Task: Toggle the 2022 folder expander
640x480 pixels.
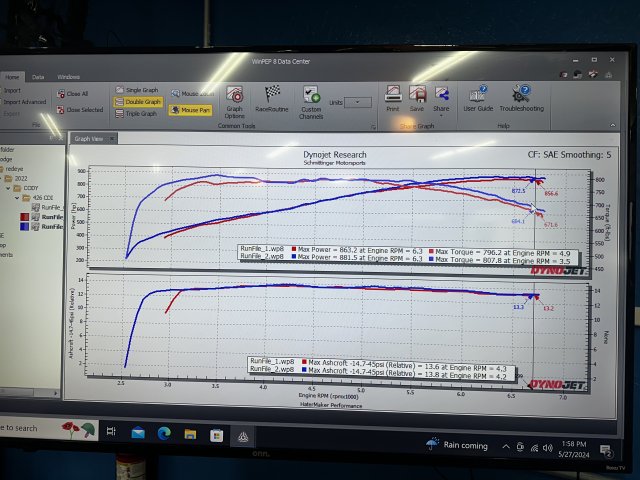Action: tap(1, 178)
